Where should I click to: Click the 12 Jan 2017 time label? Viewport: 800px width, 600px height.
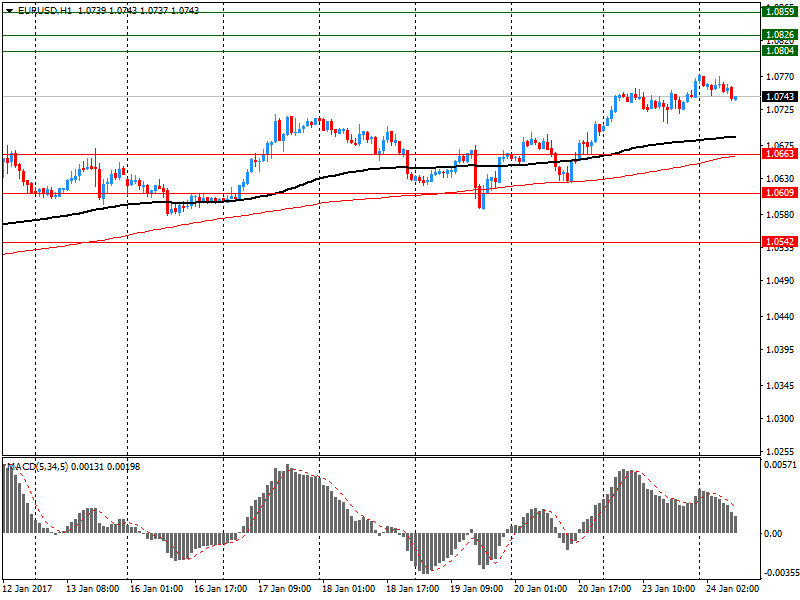point(28,588)
